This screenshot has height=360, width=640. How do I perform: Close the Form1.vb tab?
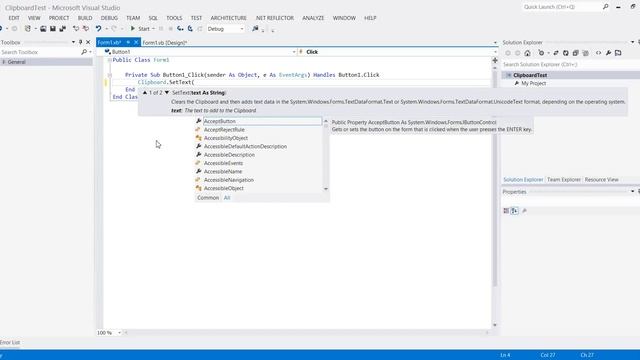tap(136, 42)
